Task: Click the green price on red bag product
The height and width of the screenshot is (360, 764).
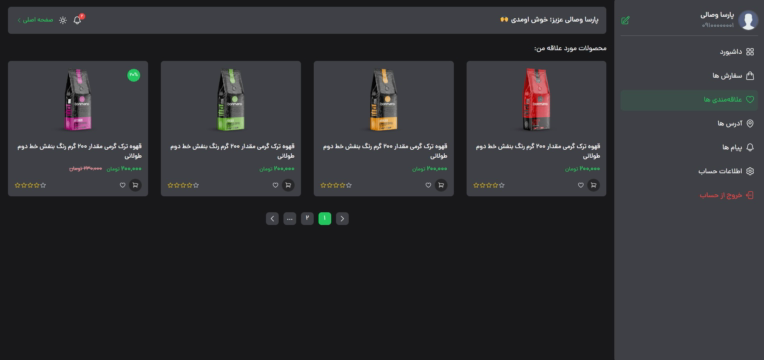Action: (x=582, y=169)
